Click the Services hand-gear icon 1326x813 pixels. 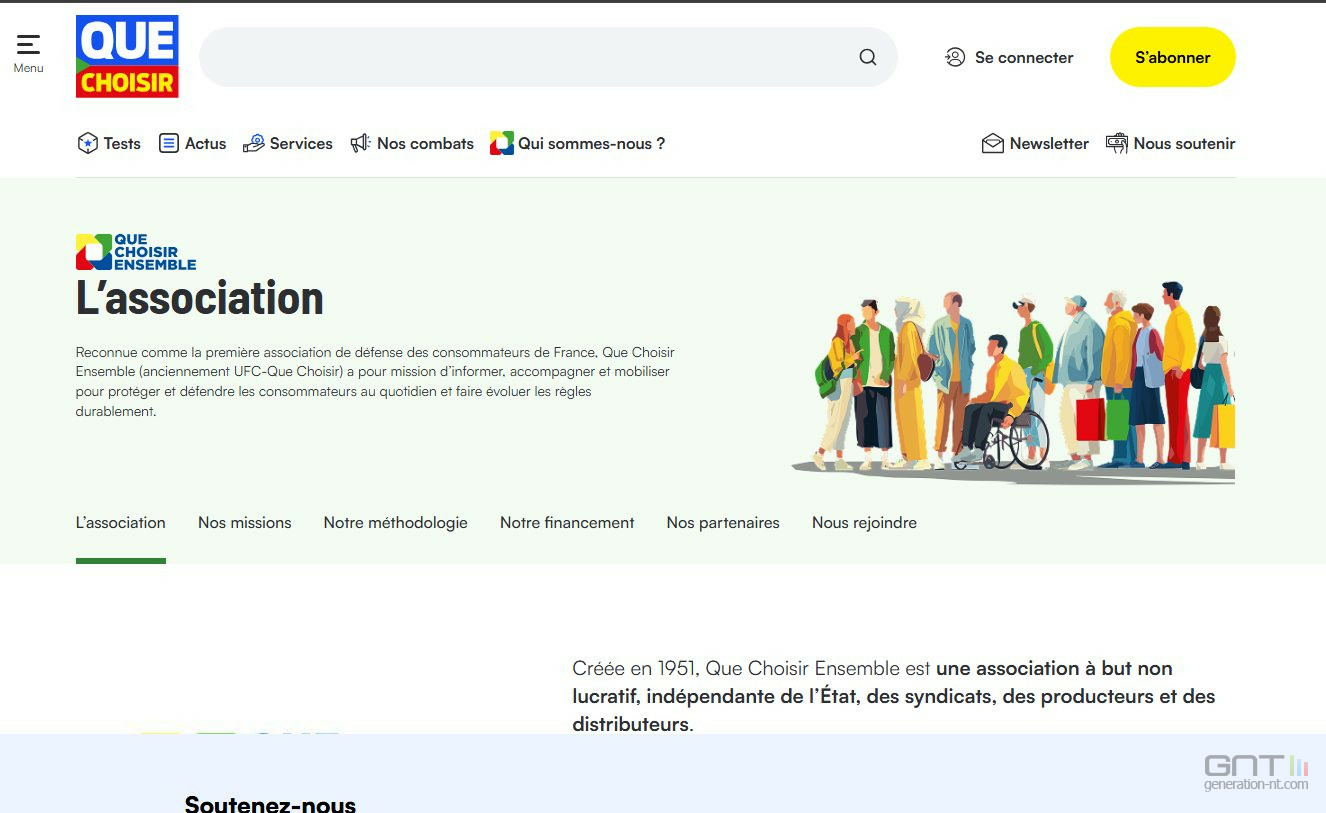[254, 143]
